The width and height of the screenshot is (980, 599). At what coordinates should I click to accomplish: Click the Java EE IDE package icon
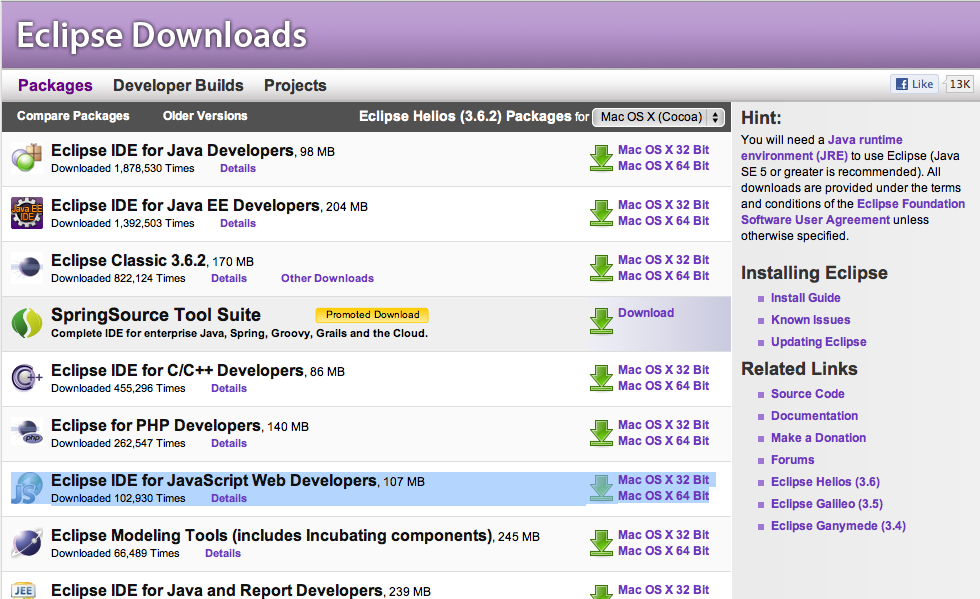[x=27, y=213]
